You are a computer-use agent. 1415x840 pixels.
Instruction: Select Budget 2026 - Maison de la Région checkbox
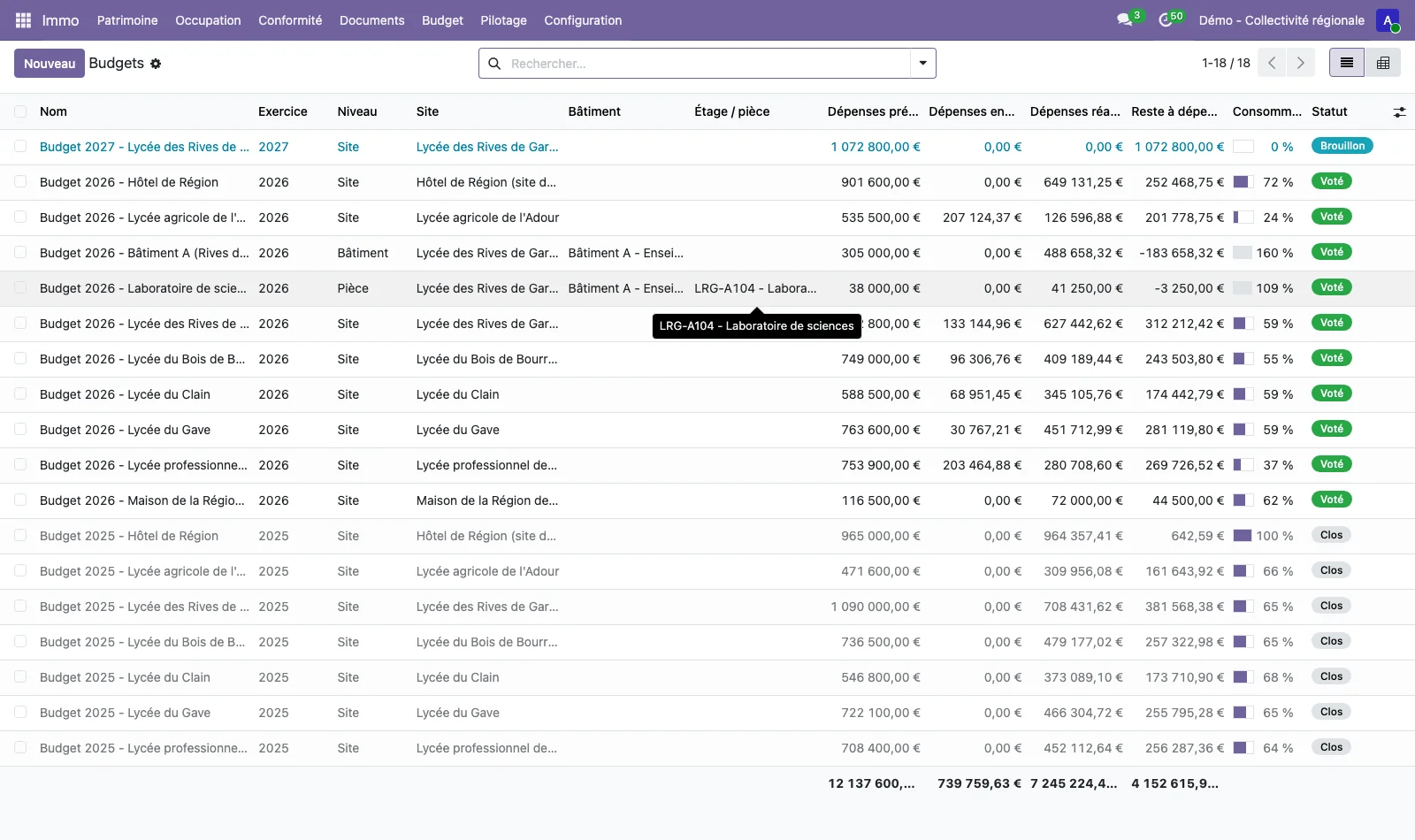20,500
